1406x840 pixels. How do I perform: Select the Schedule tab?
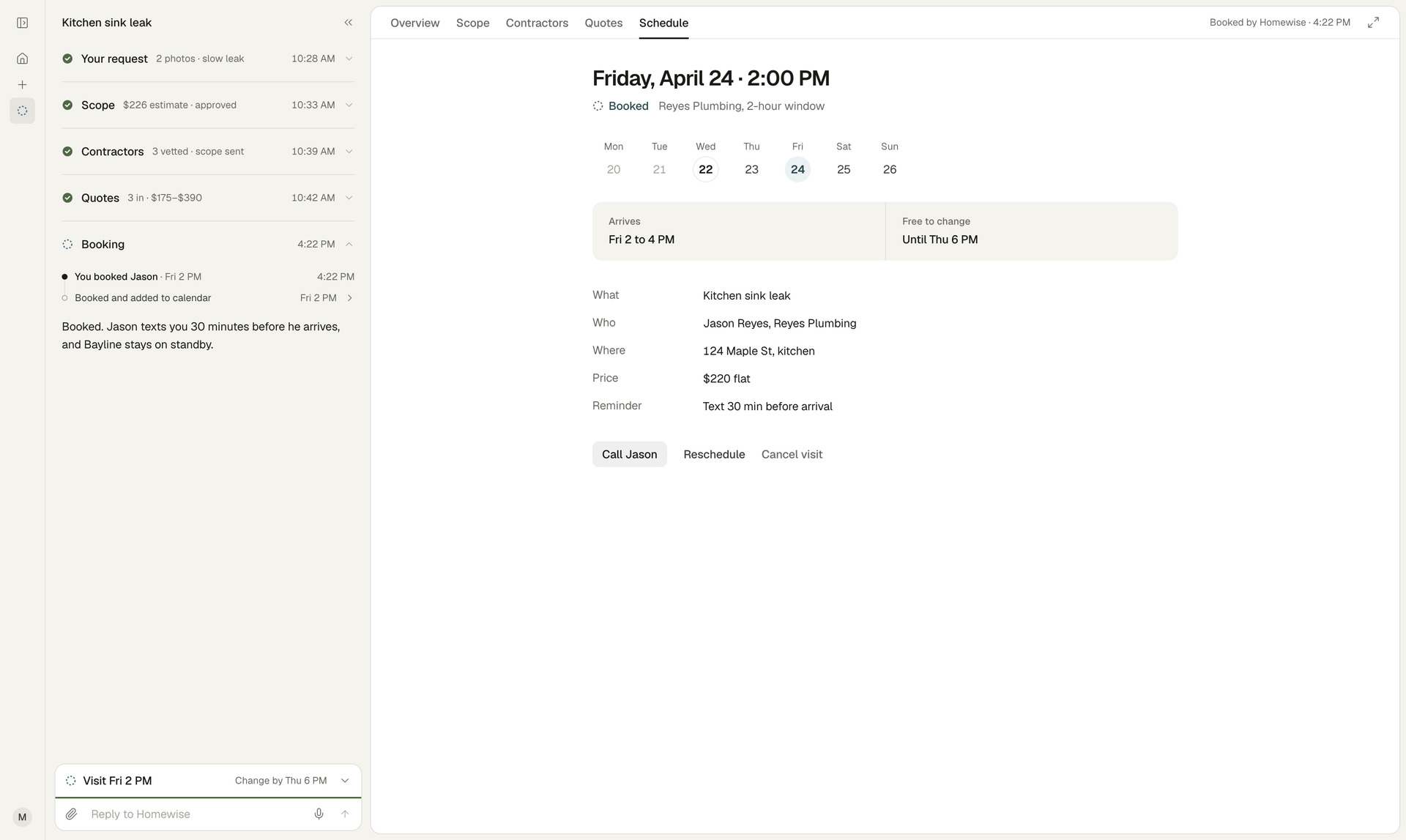pyautogui.click(x=663, y=23)
